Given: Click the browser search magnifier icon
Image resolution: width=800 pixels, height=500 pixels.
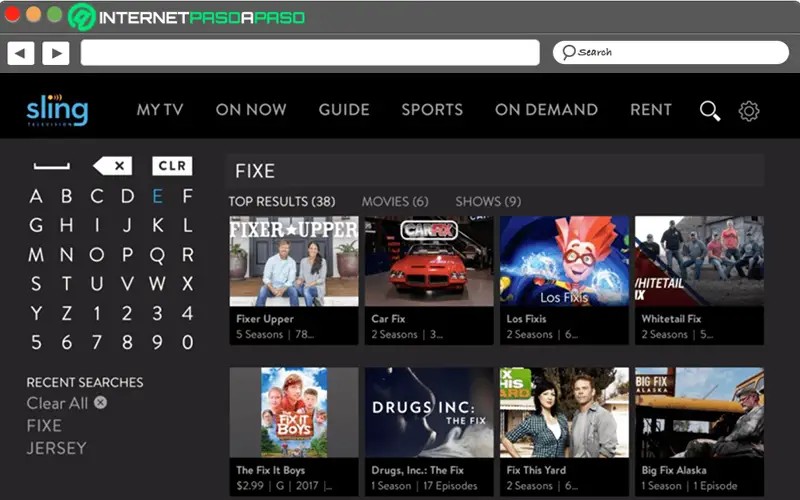Looking at the screenshot, I should (x=568, y=52).
